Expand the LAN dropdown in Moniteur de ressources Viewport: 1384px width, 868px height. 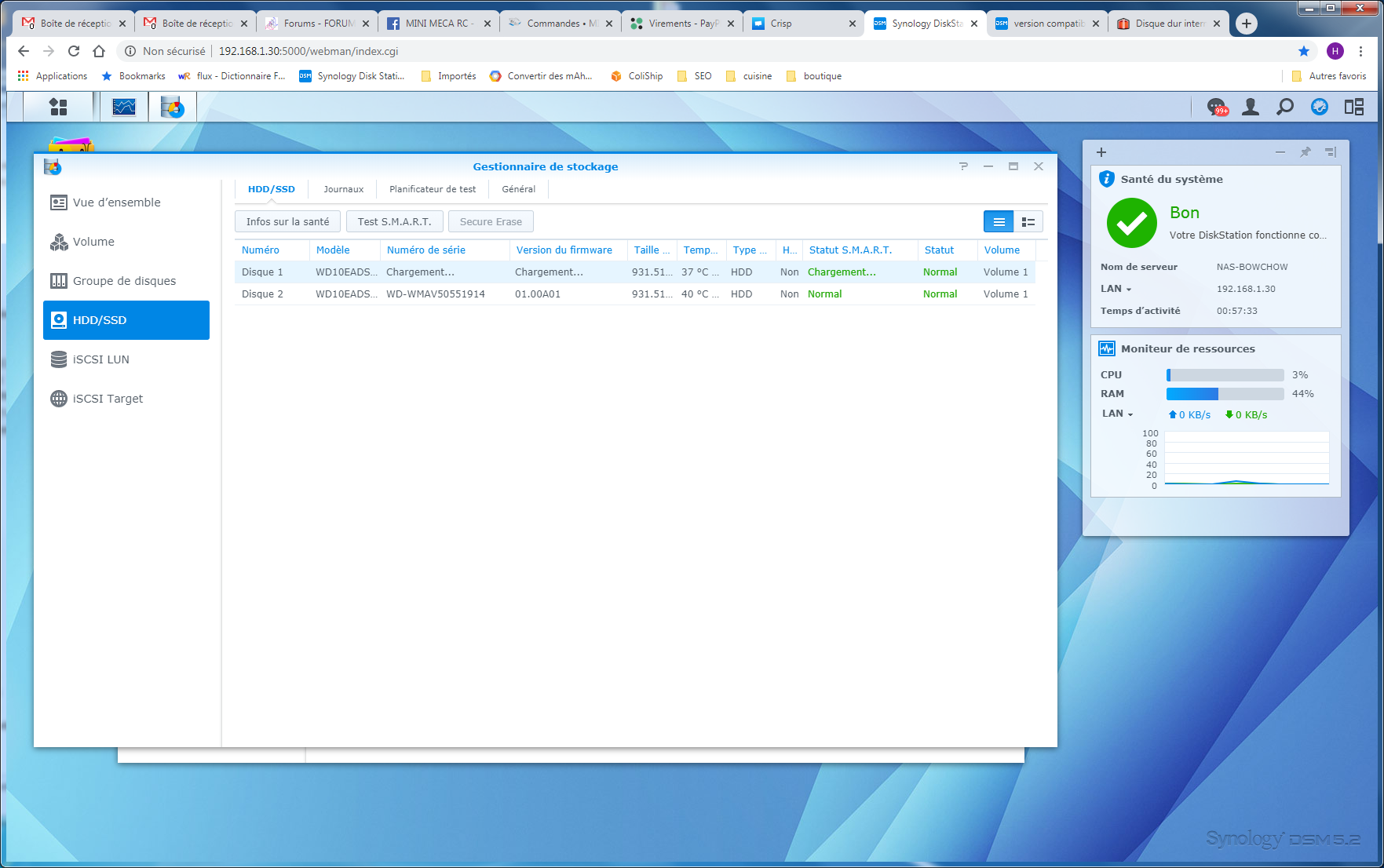tap(1118, 414)
